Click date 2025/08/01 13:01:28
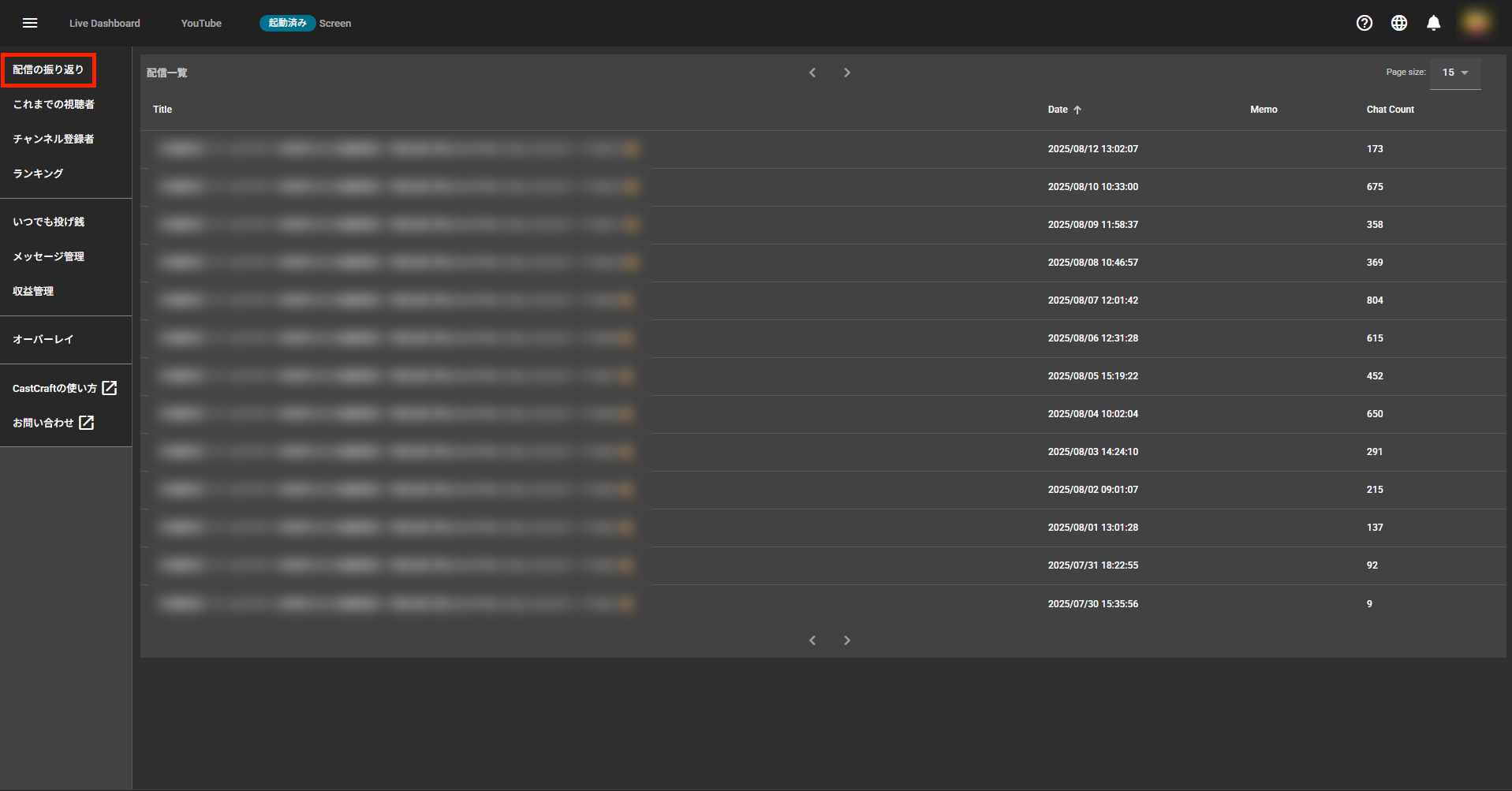1512x791 pixels. tap(1092, 528)
